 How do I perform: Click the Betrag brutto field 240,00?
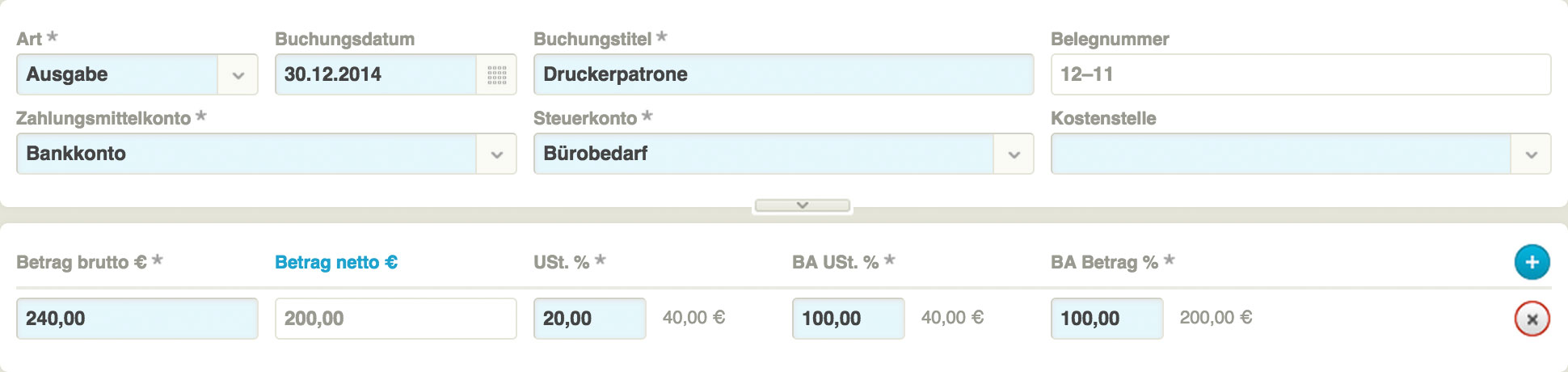(x=137, y=319)
